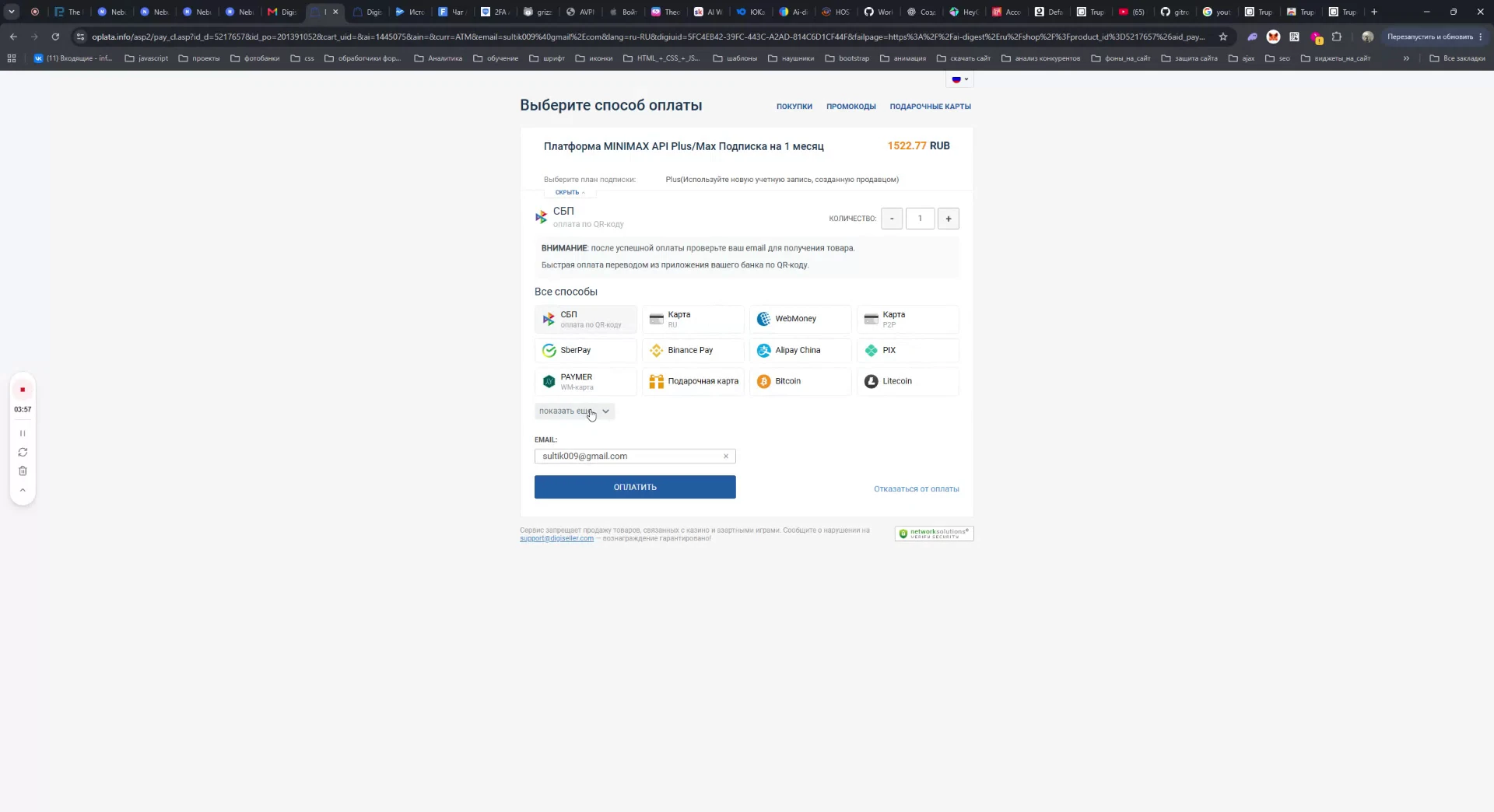Pick WebMoney as payment method
Image resolution: width=1494 pixels, height=812 pixels.
tap(801, 319)
